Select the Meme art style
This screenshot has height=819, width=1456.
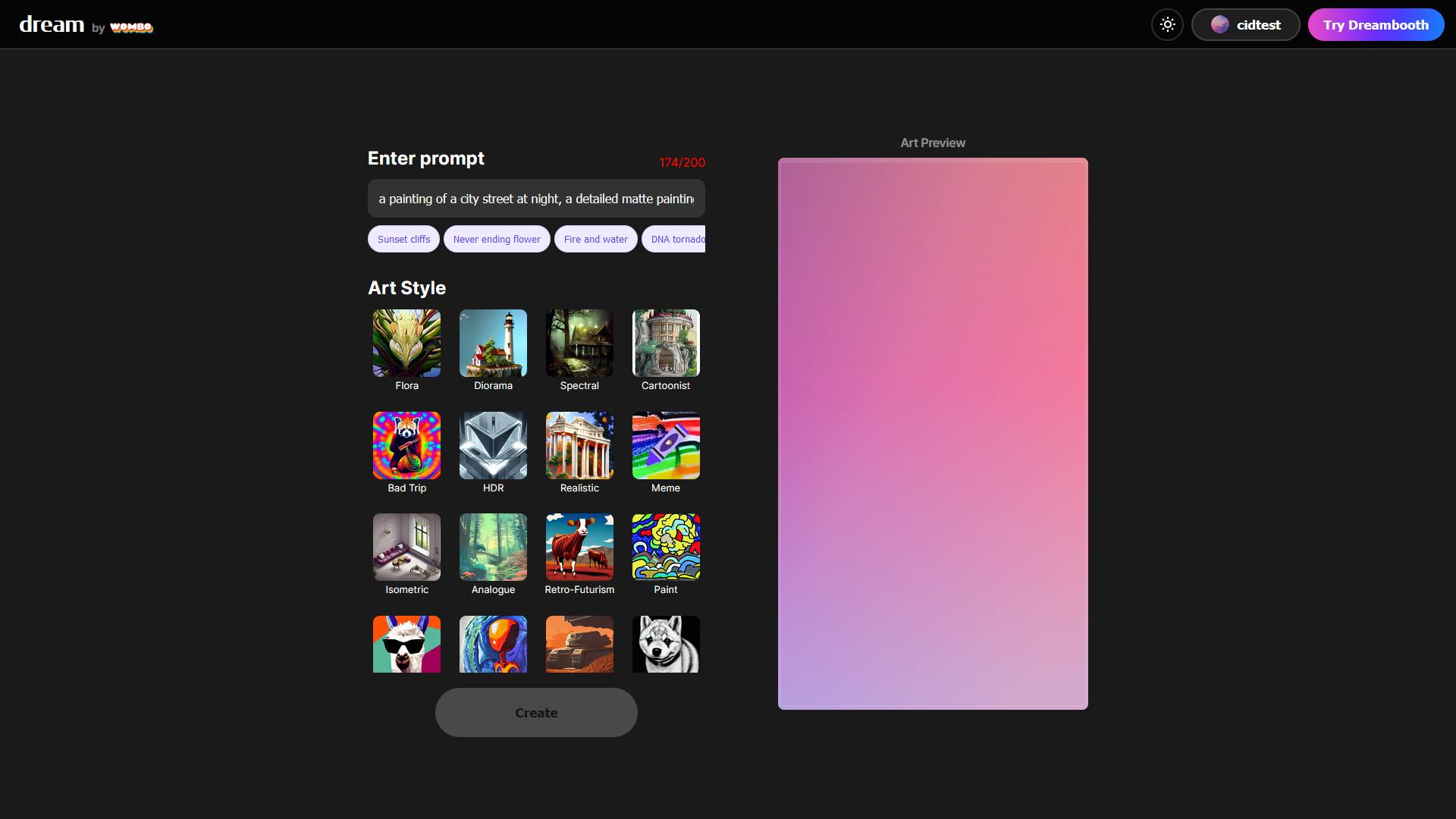pos(666,446)
